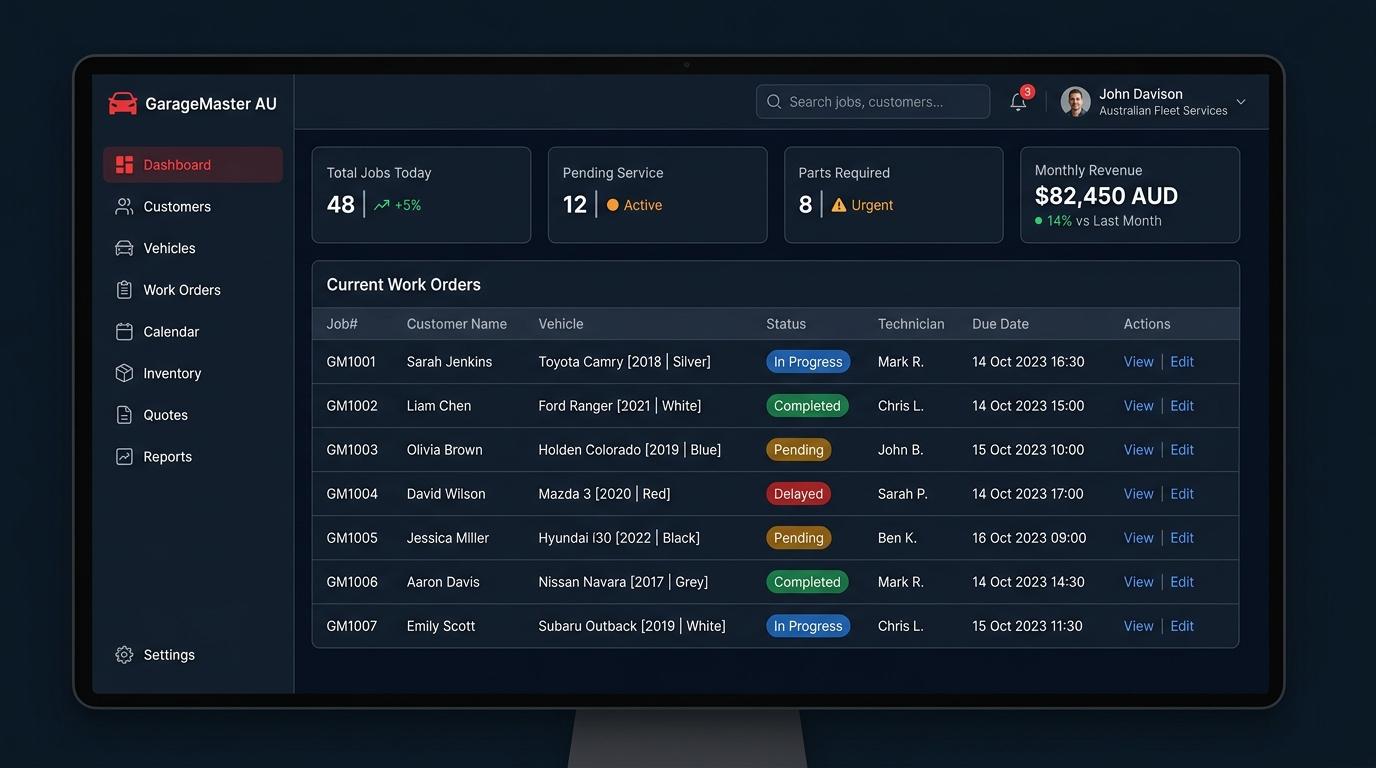View job GM1004 for David Wilson
Viewport: 1376px width, 768px height.
[1139, 494]
